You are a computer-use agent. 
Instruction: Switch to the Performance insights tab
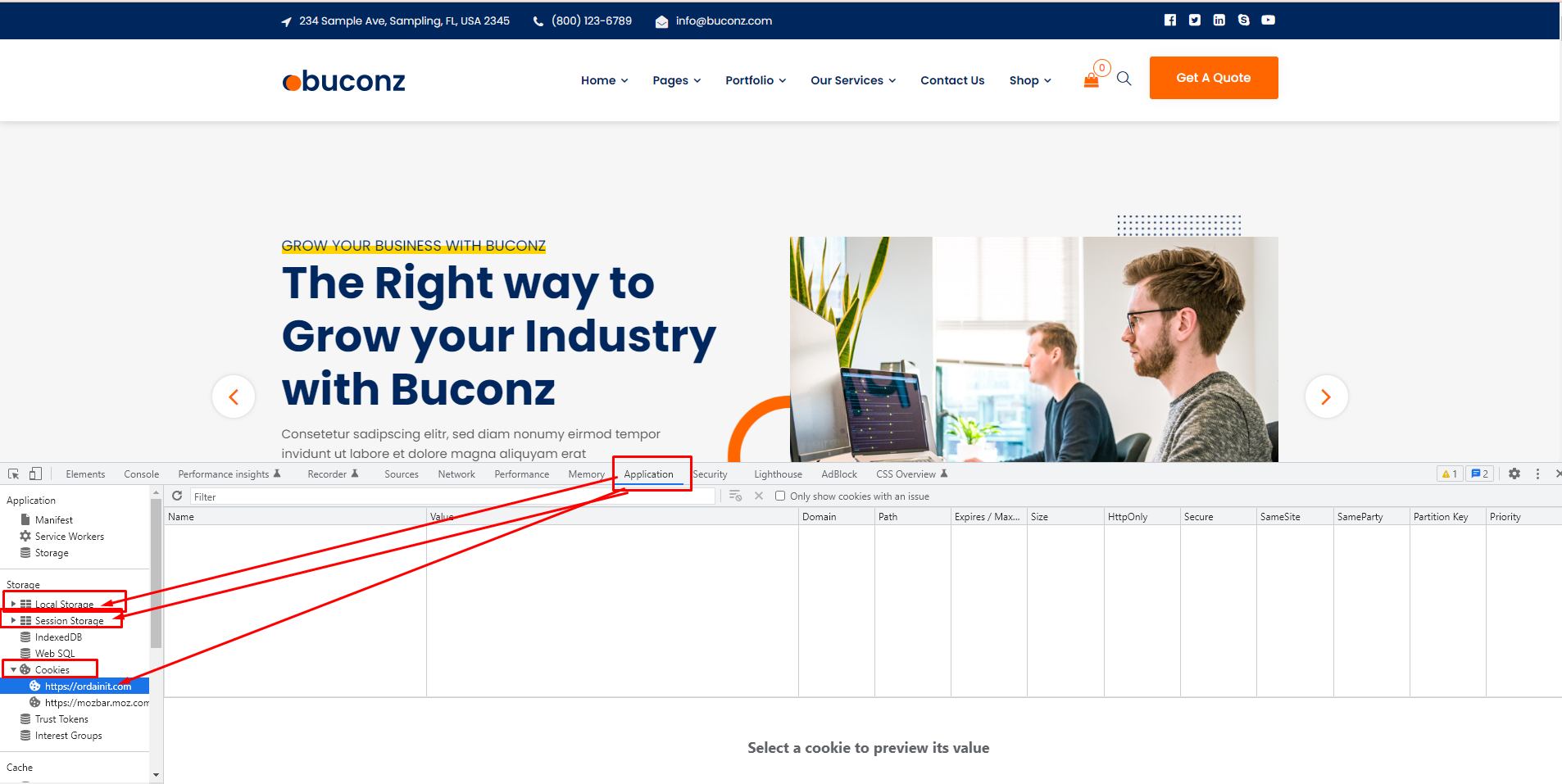tap(229, 474)
